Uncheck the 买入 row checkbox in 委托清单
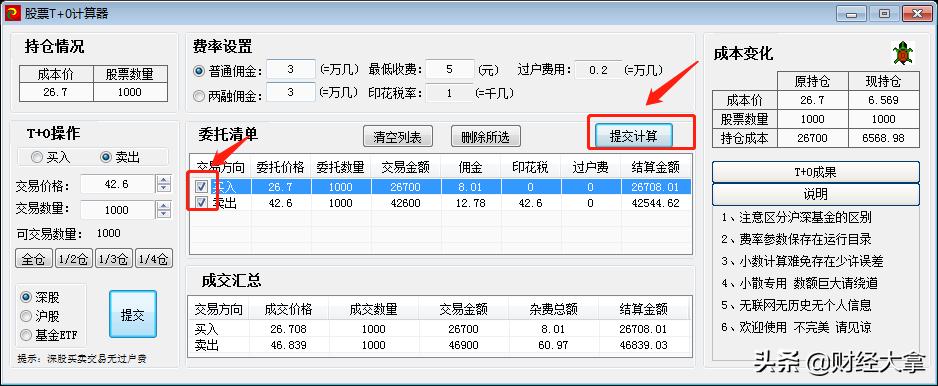 [202, 187]
